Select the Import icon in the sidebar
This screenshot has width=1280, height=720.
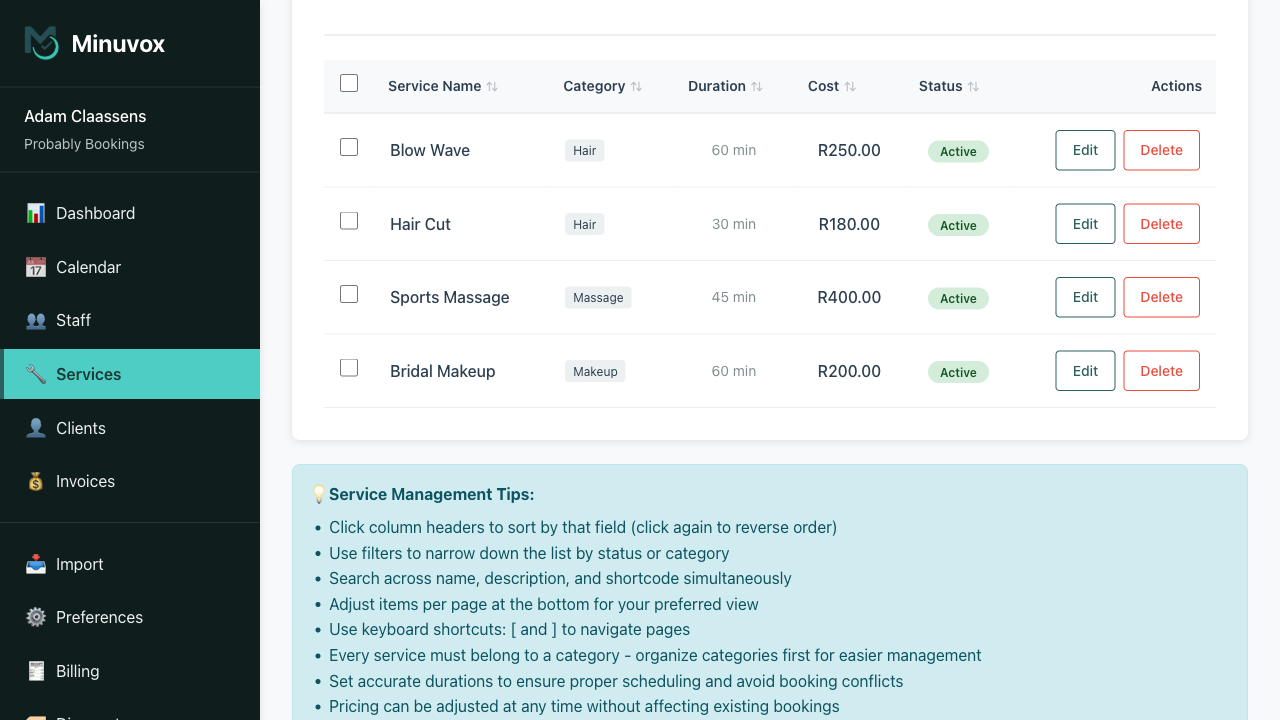point(37,564)
